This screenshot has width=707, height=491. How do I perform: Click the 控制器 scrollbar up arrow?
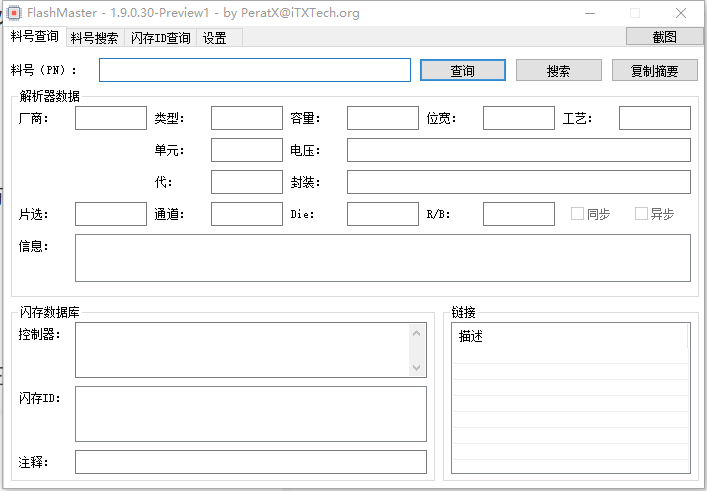click(417, 333)
